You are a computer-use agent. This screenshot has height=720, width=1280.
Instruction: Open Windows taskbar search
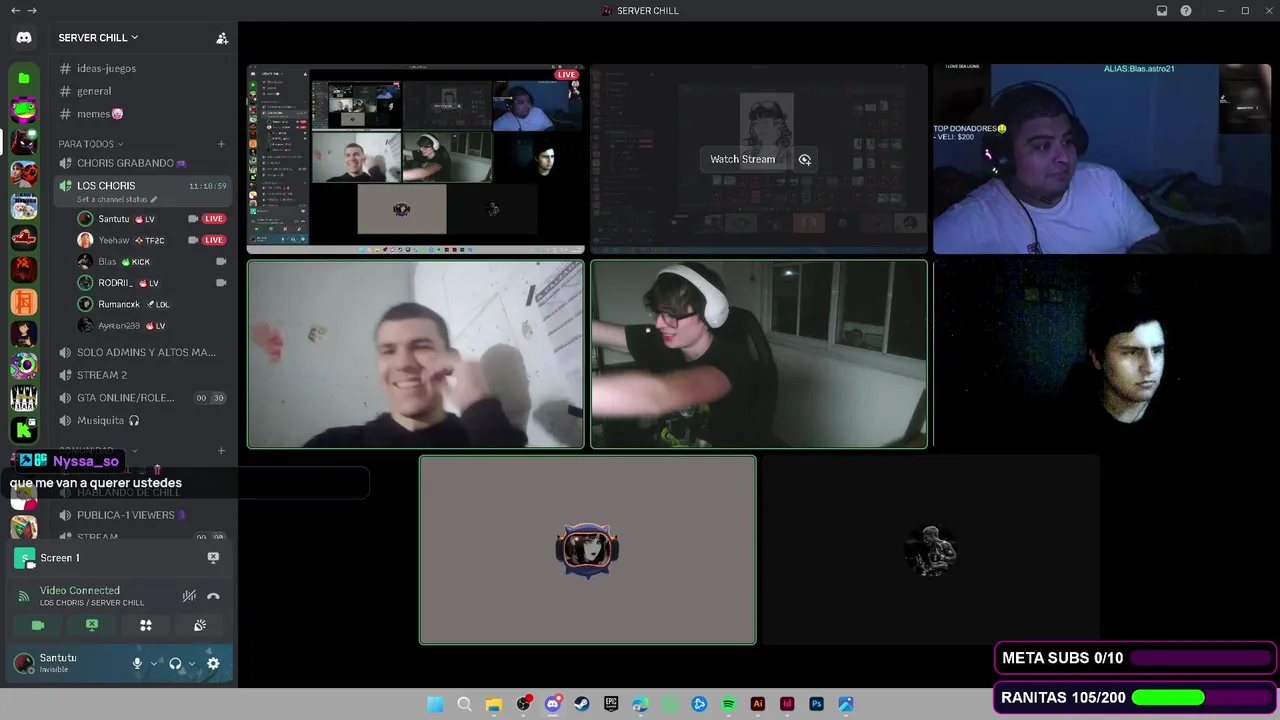coord(464,704)
